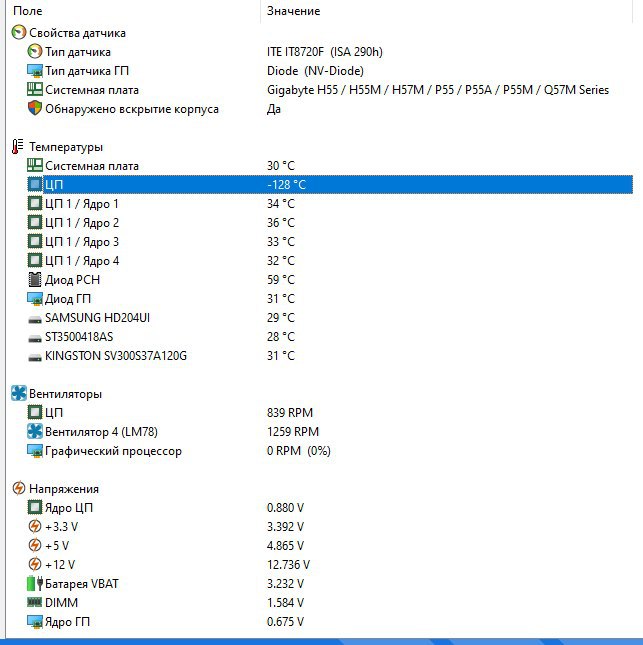Select the Diode (NV-Diode) value
The width and height of the screenshot is (643, 645).
click(315, 71)
